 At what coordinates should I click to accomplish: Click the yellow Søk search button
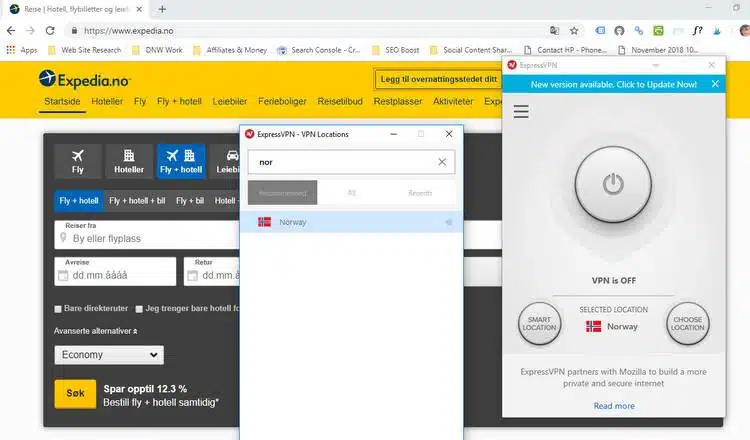75,394
